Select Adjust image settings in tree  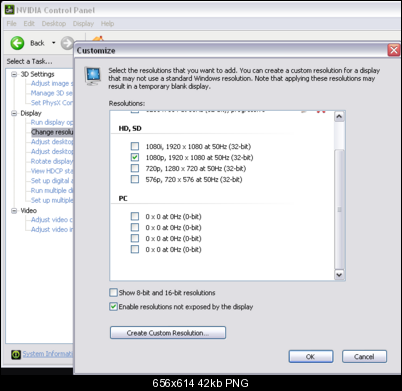52,83
